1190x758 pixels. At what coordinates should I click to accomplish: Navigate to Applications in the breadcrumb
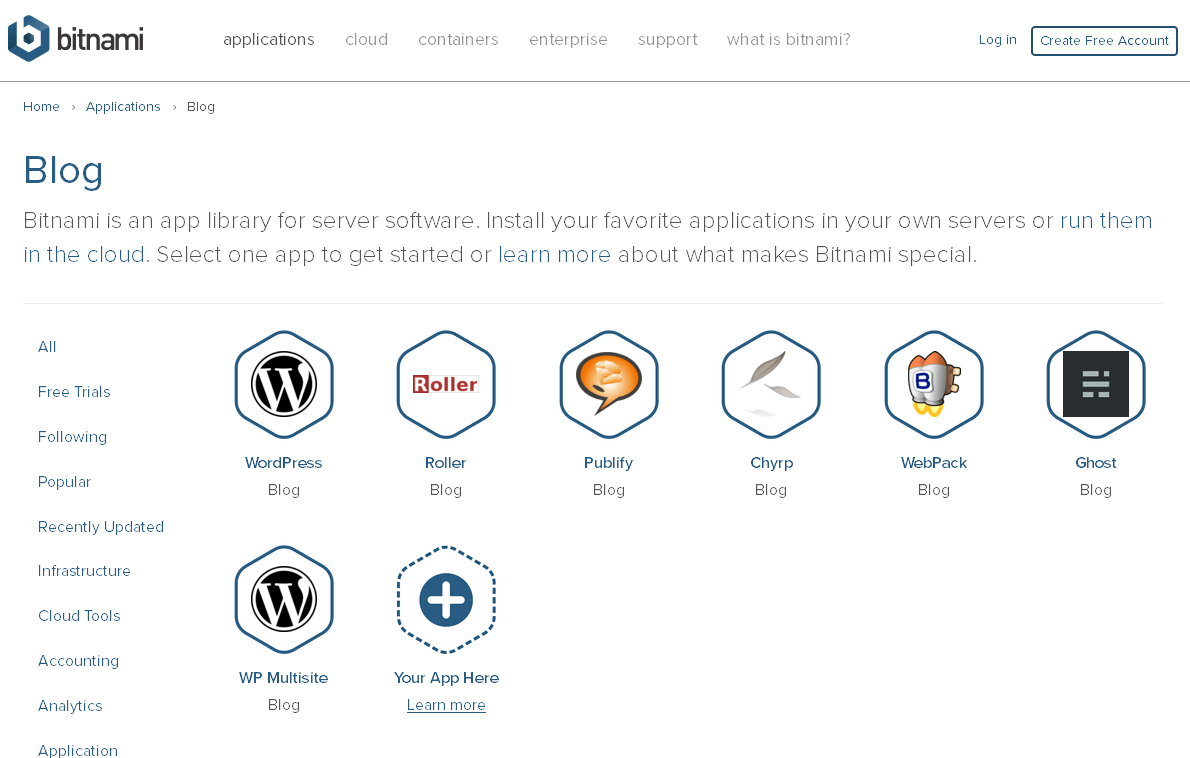point(123,107)
